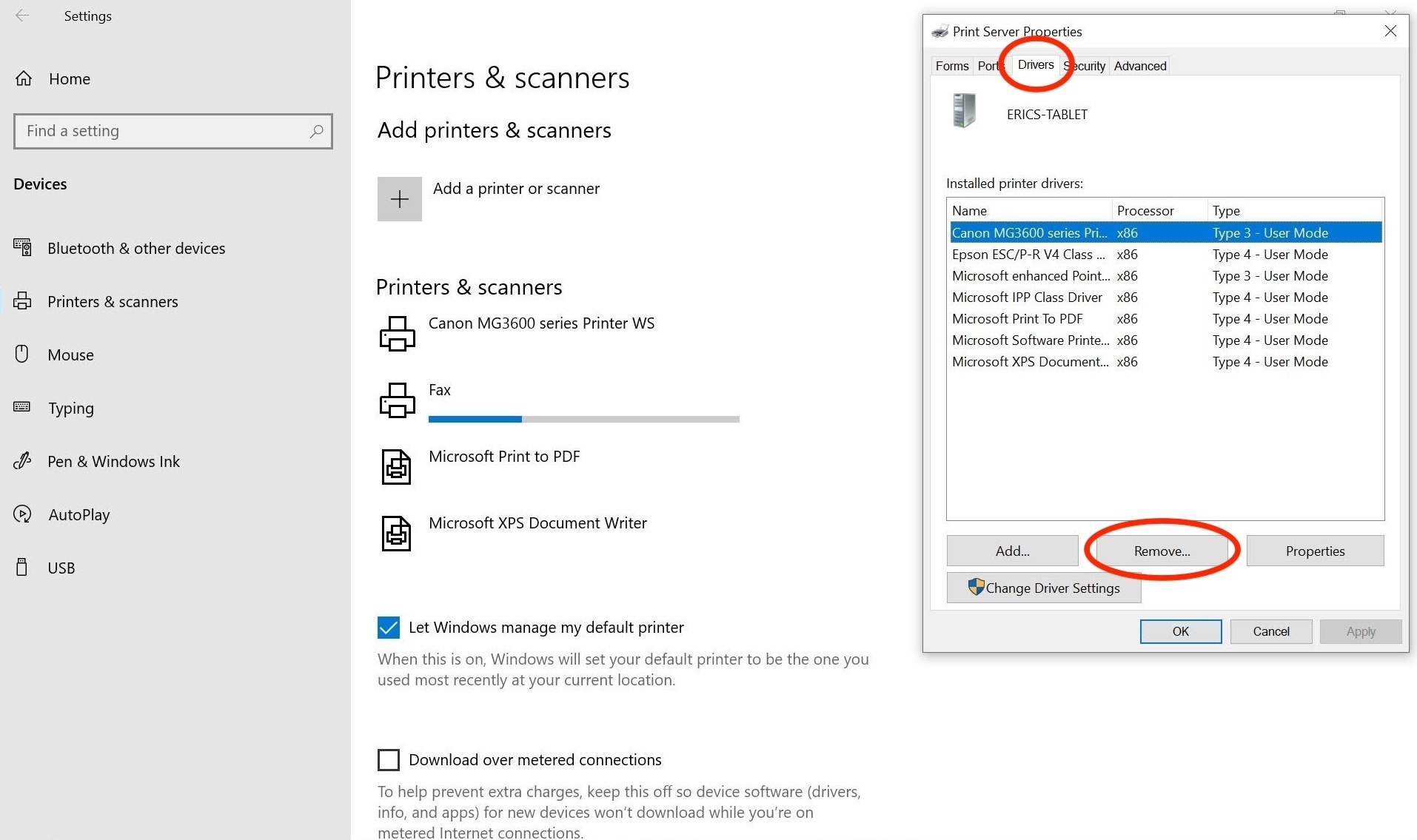This screenshot has height=840, width=1417.
Task: Click the Canon MG3600 printer icon
Action: (398, 333)
